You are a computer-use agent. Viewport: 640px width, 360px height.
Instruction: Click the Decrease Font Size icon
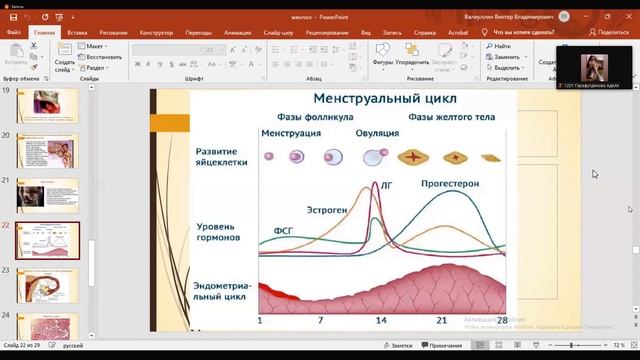[x=244, y=50]
